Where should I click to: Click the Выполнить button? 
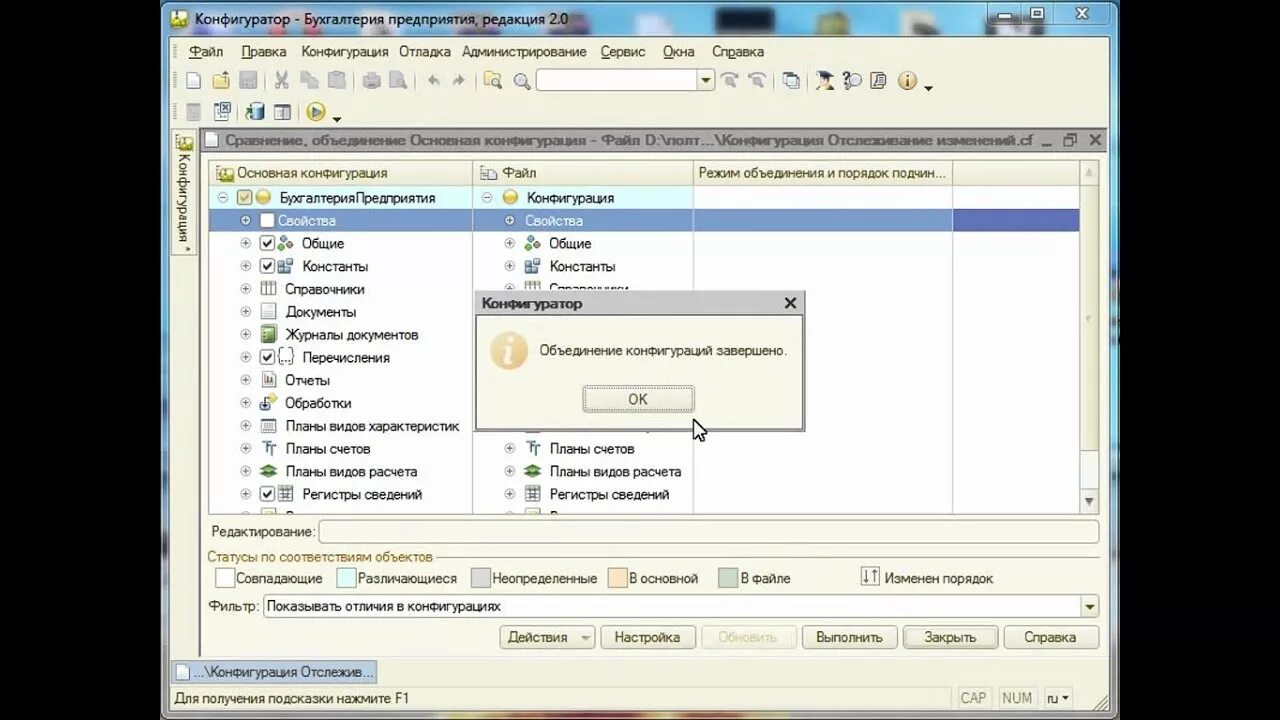849,637
